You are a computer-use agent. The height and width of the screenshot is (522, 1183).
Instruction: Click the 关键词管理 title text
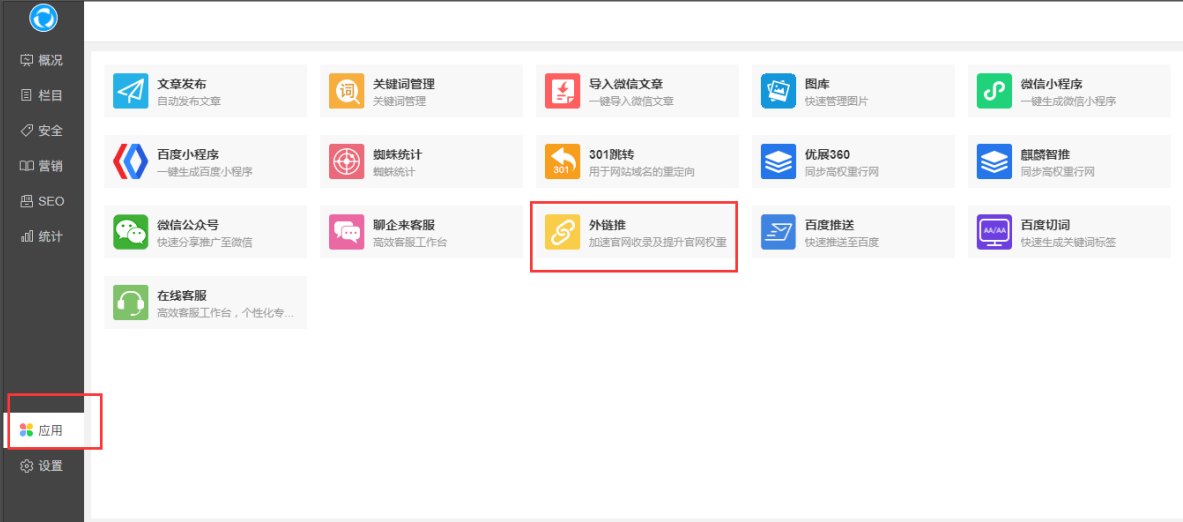(x=404, y=84)
